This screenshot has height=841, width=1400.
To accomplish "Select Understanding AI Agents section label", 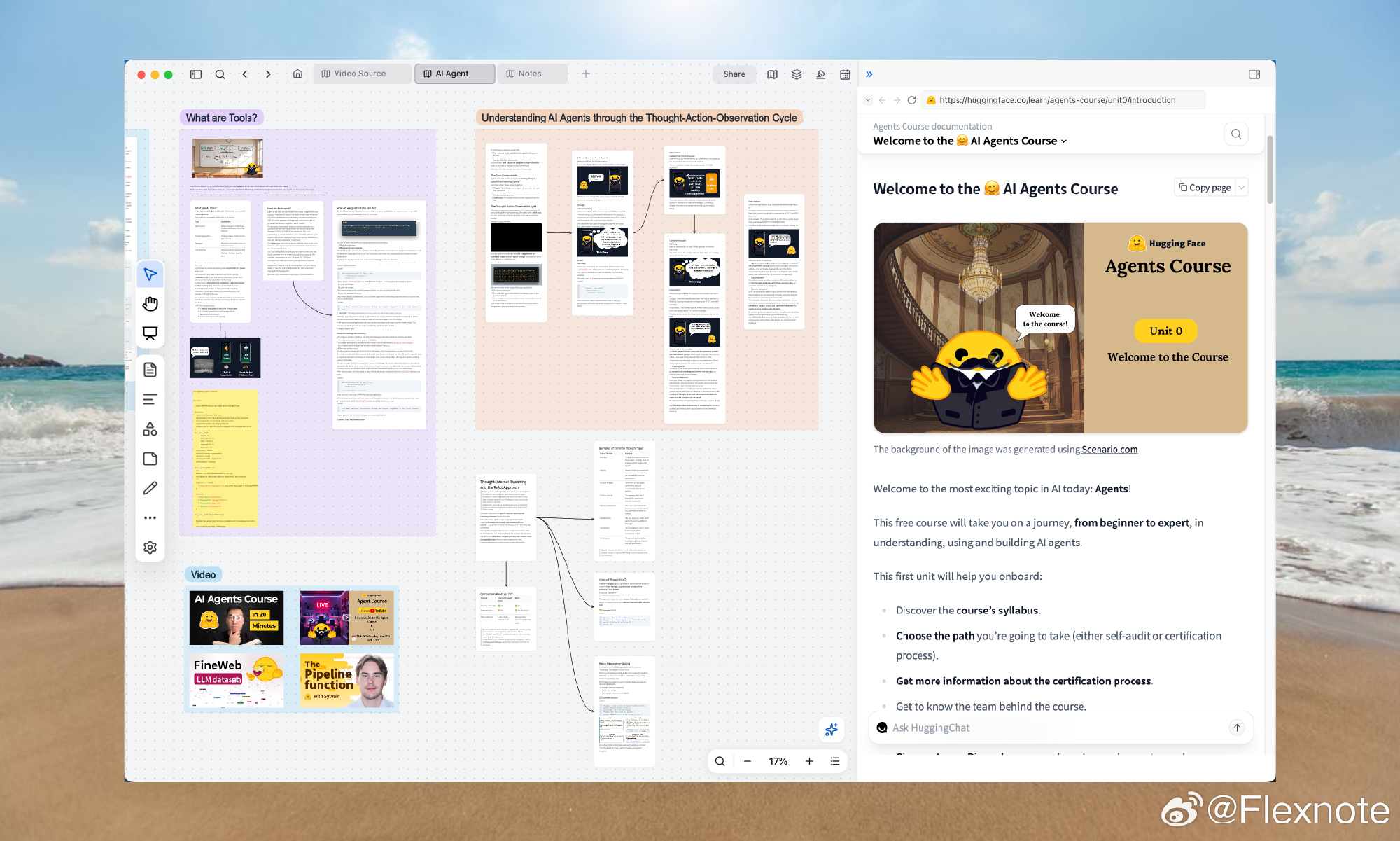I will tap(639, 118).
